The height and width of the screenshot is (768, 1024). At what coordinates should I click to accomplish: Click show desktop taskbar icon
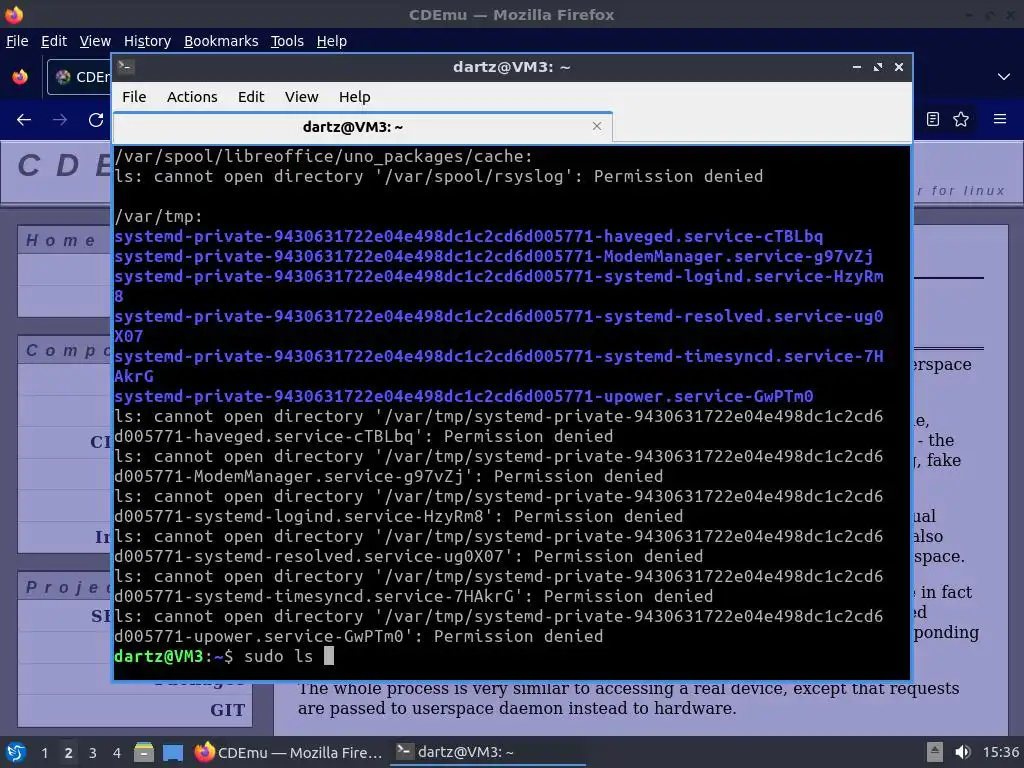pos(173,752)
